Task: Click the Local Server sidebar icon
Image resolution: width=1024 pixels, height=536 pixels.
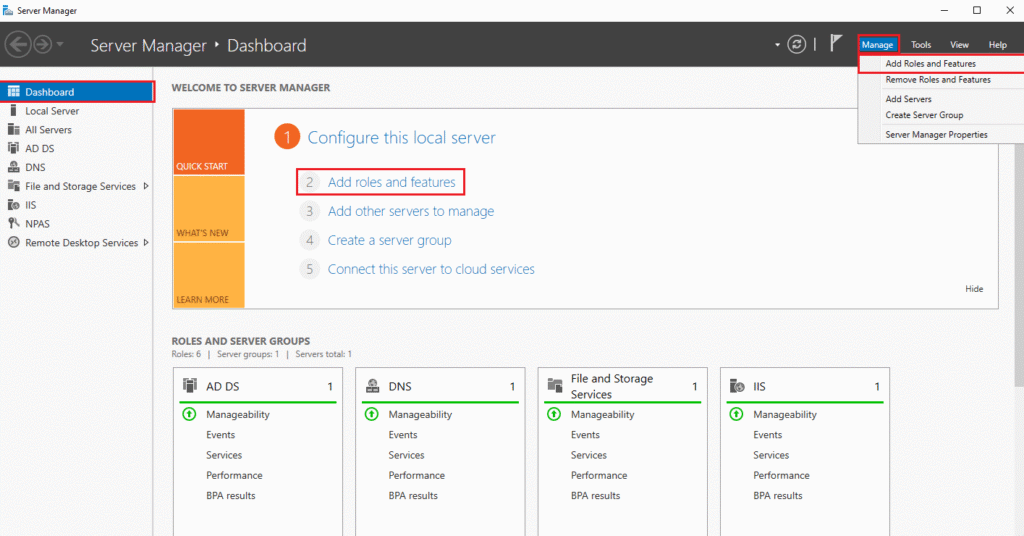Action: [13, 110]
